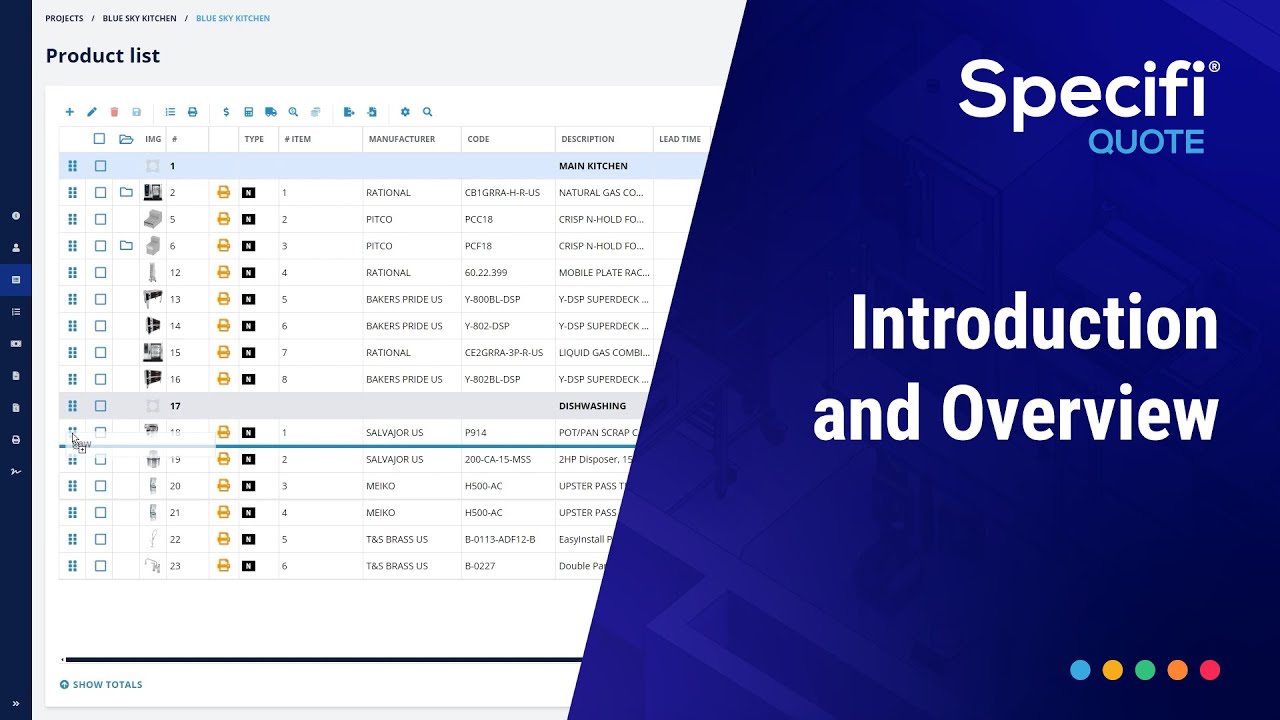This screenshot has height=720, width=1280.
Task: Click the magnifier zoom icon beside the truck
Action: pyautogui.click(x=293, y=112)
